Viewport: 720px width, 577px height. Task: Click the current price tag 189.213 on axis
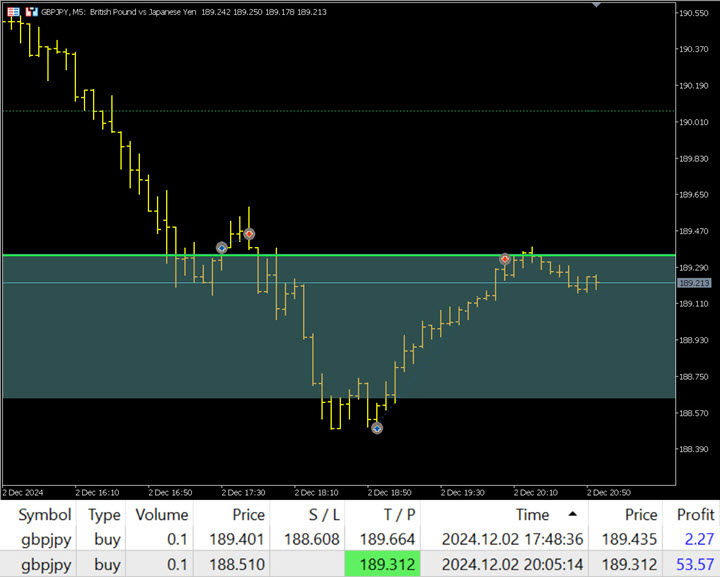point(693,283)
